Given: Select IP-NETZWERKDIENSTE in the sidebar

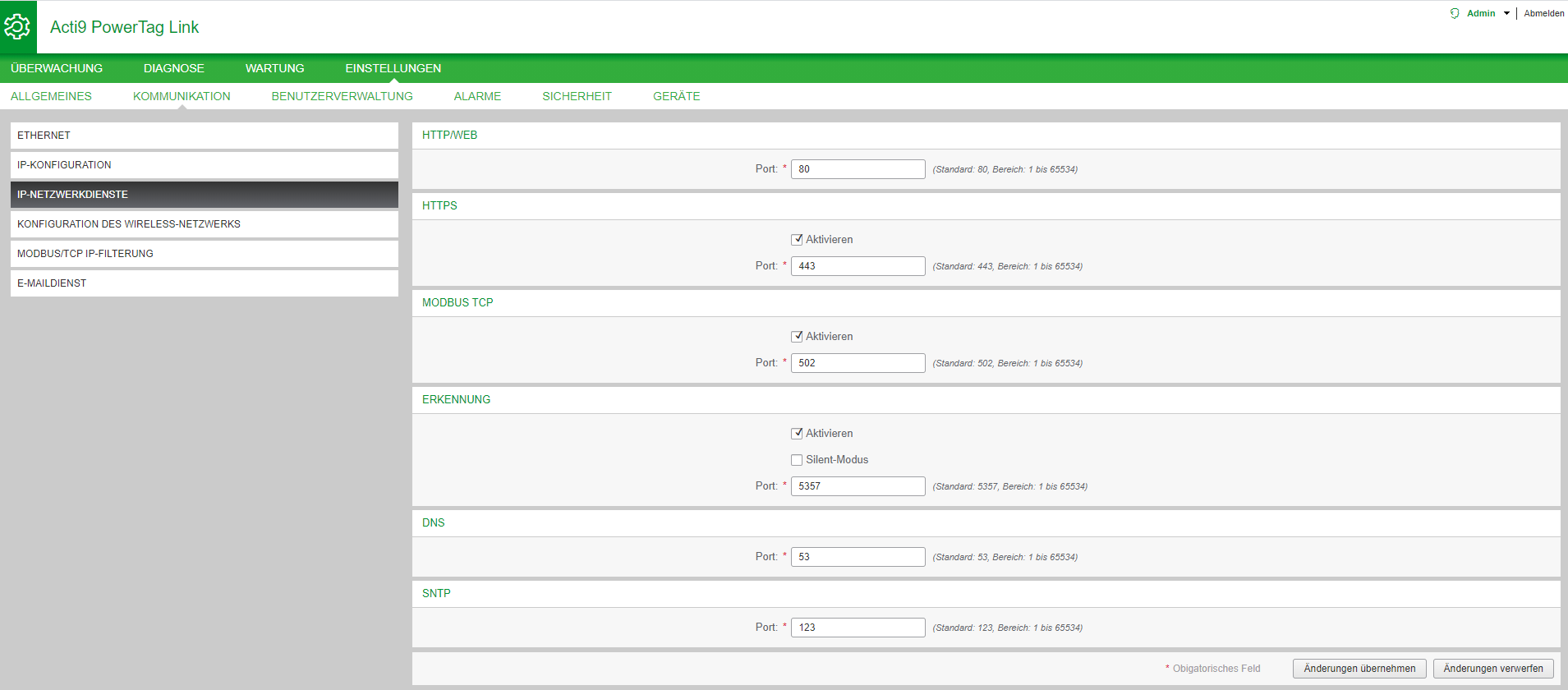Looking at the screenshot, I should [x=205, y=195].
